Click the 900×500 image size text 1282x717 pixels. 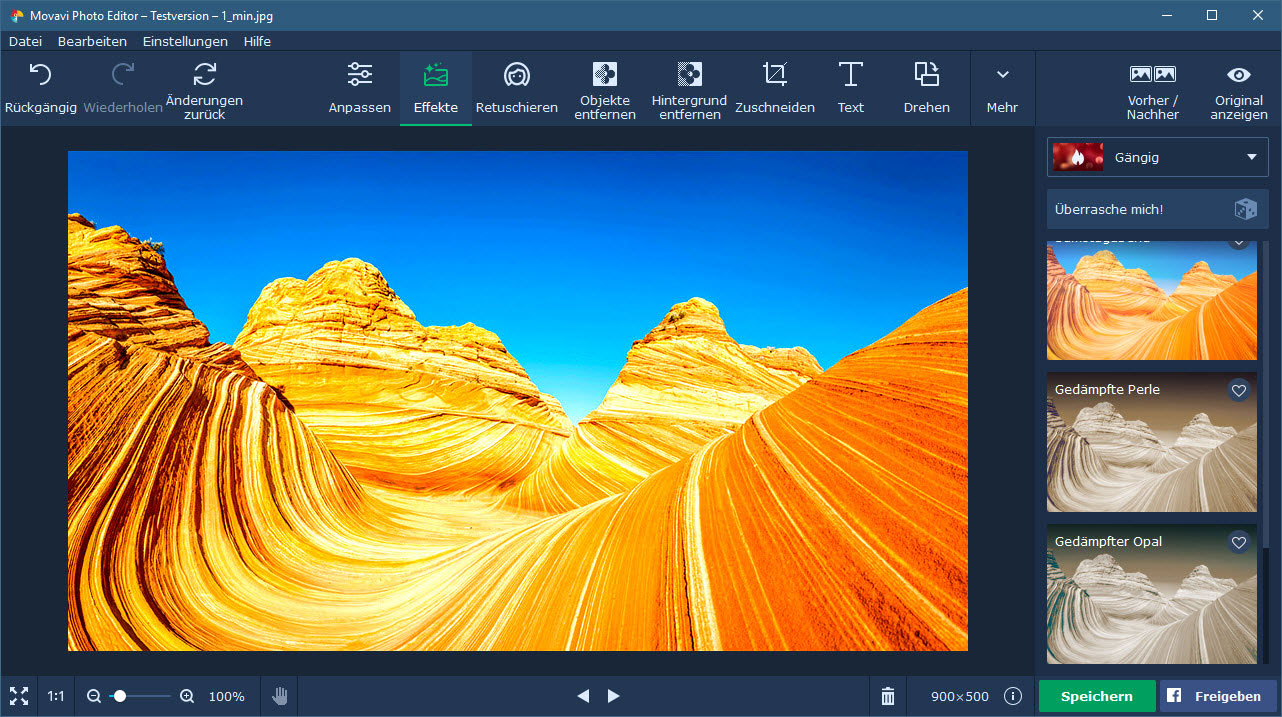click(959, 696)
